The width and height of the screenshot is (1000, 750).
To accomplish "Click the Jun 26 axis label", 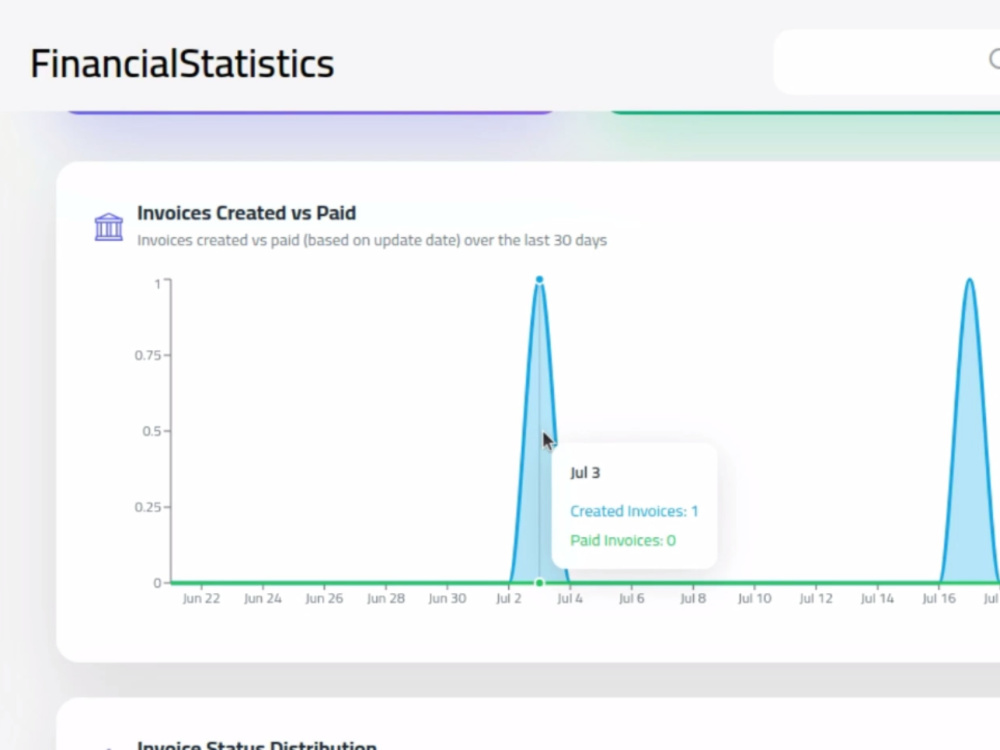I will pos(324,598).
